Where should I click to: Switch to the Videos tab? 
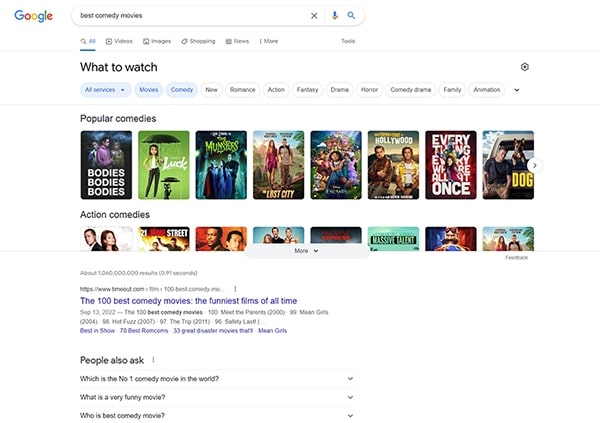[119, 41]
